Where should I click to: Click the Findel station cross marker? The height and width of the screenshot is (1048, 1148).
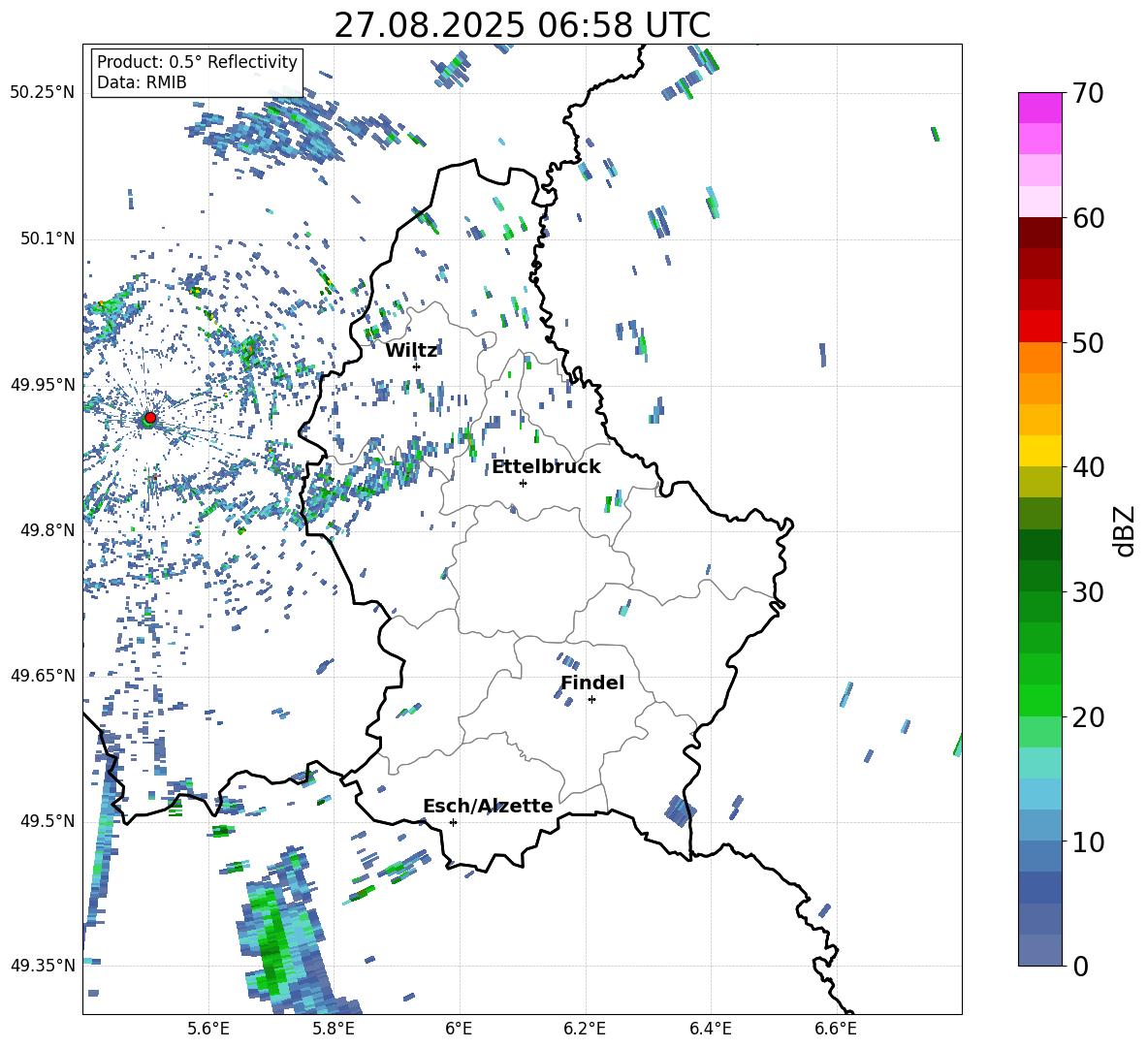(591, 700)
